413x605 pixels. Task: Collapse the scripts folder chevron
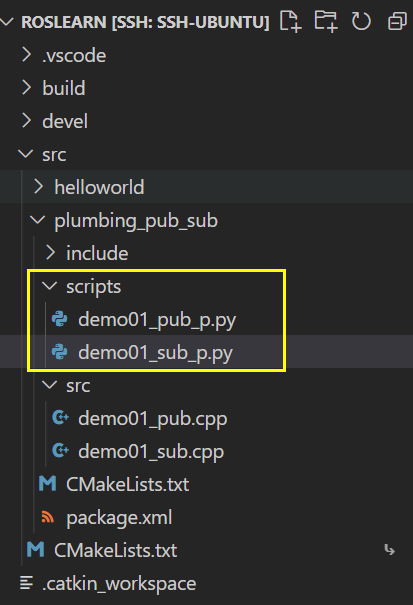[50, 286]
